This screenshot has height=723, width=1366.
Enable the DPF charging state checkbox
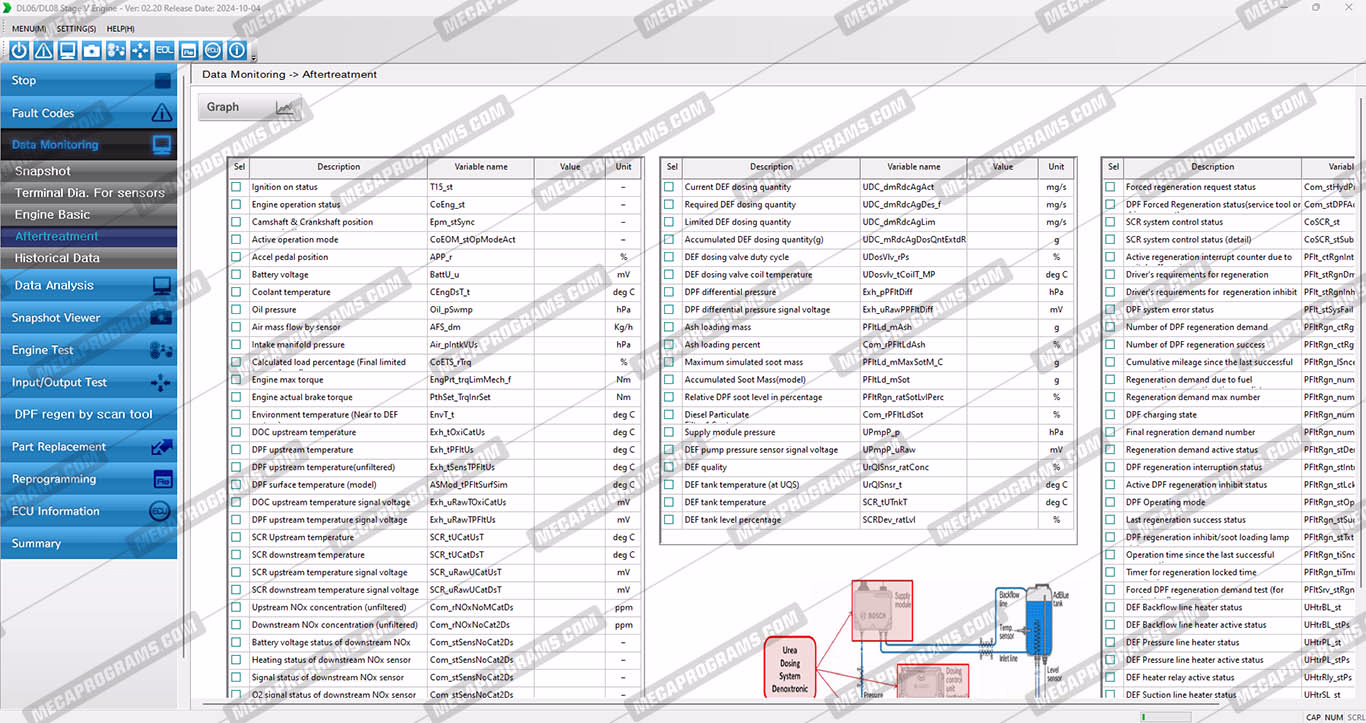coord(1110,415)
